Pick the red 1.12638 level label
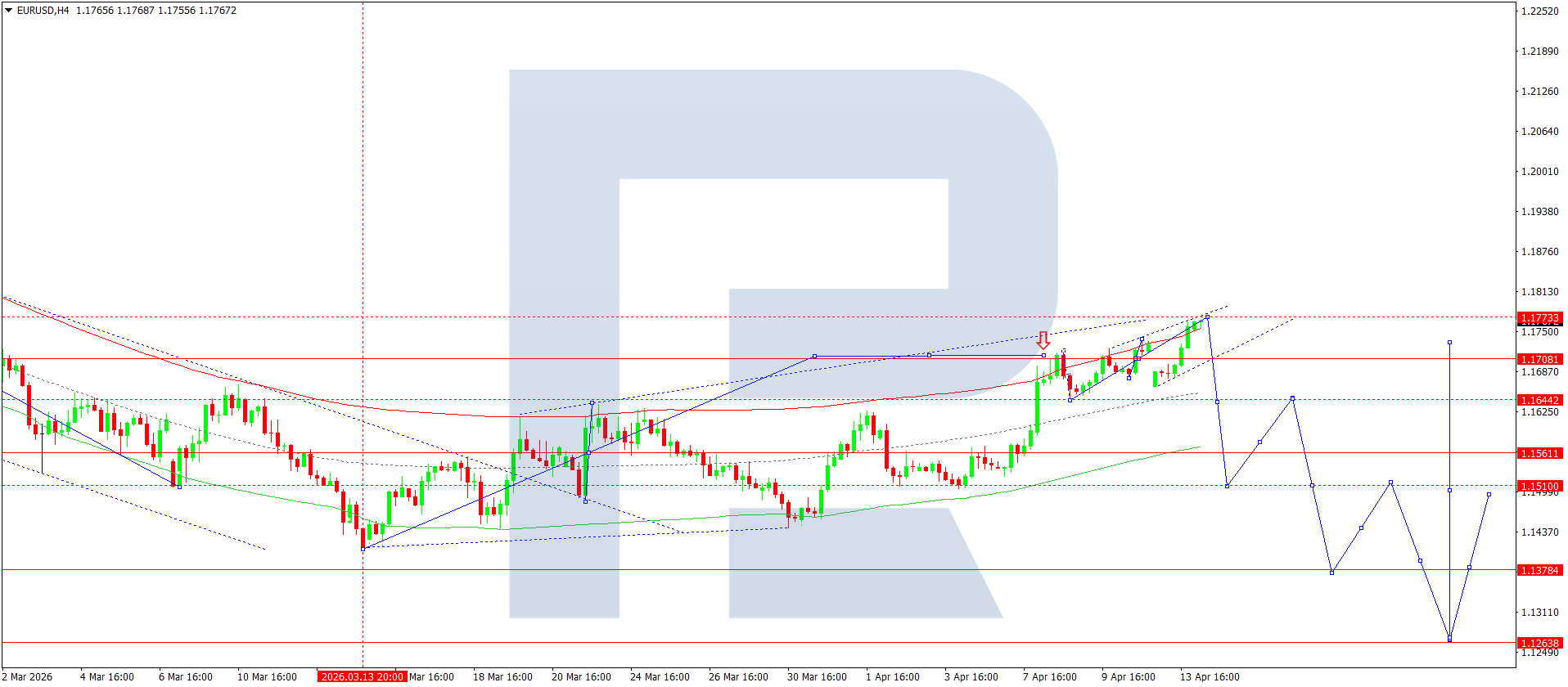This screenshot has height=687, width=1568. [1539, 643]
